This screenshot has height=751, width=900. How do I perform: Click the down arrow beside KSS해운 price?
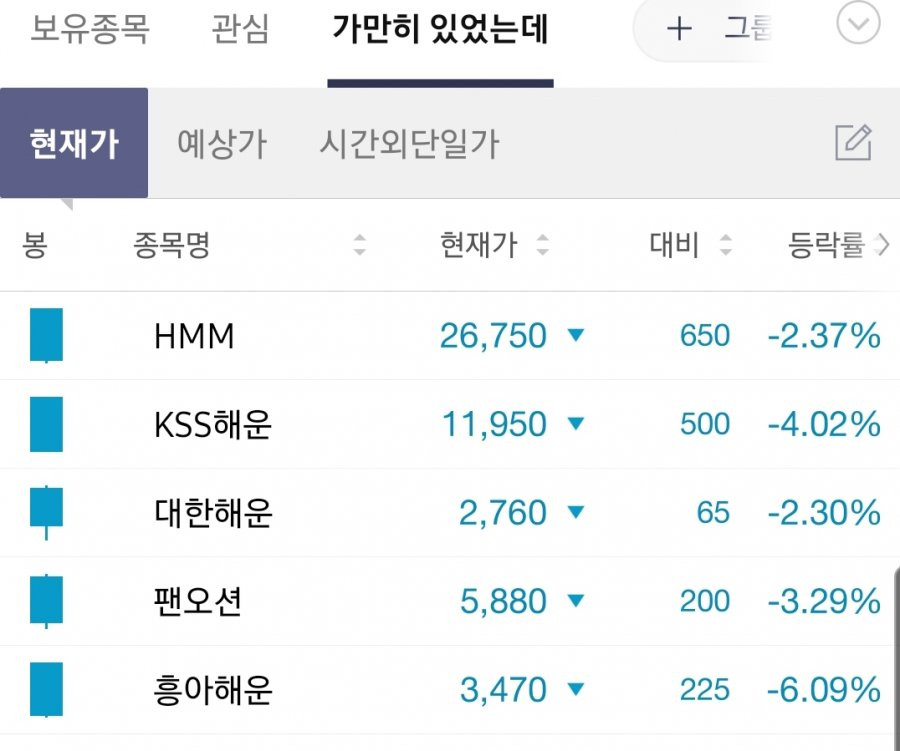tap(576, 424)
